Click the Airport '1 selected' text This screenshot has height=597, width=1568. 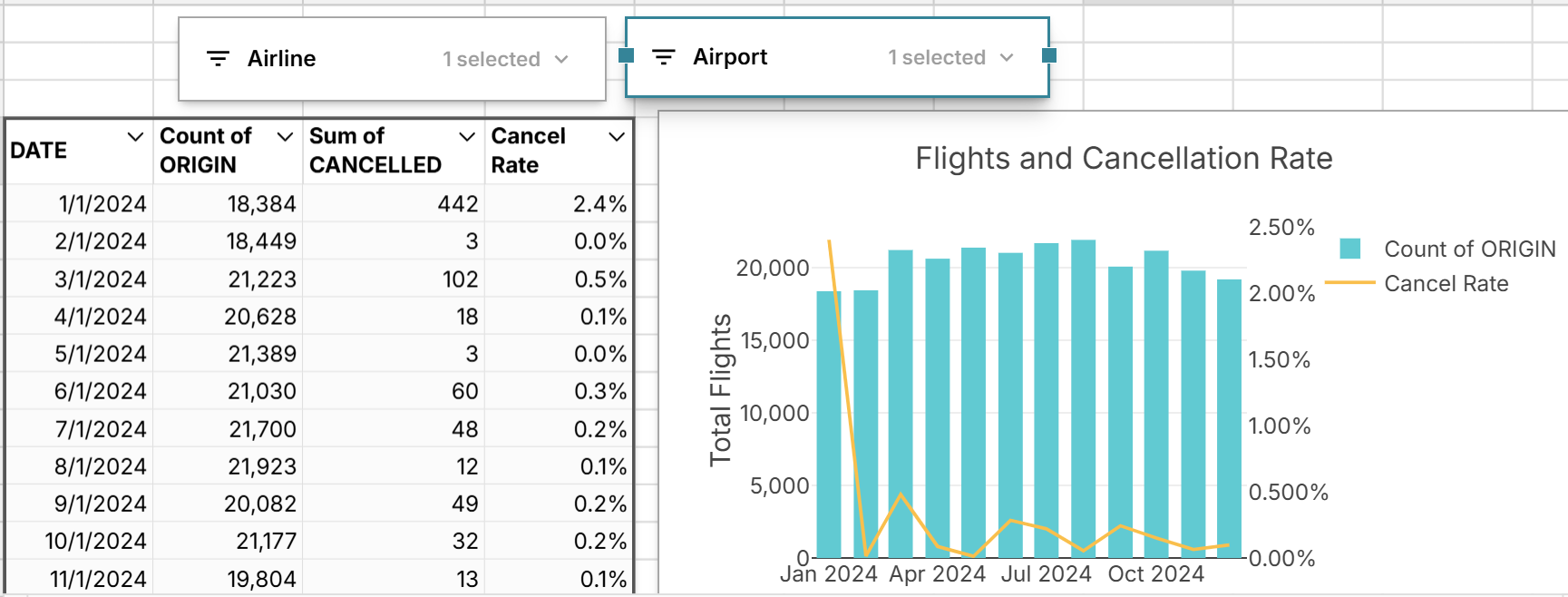pyautogui.click(x=937, y=57)
